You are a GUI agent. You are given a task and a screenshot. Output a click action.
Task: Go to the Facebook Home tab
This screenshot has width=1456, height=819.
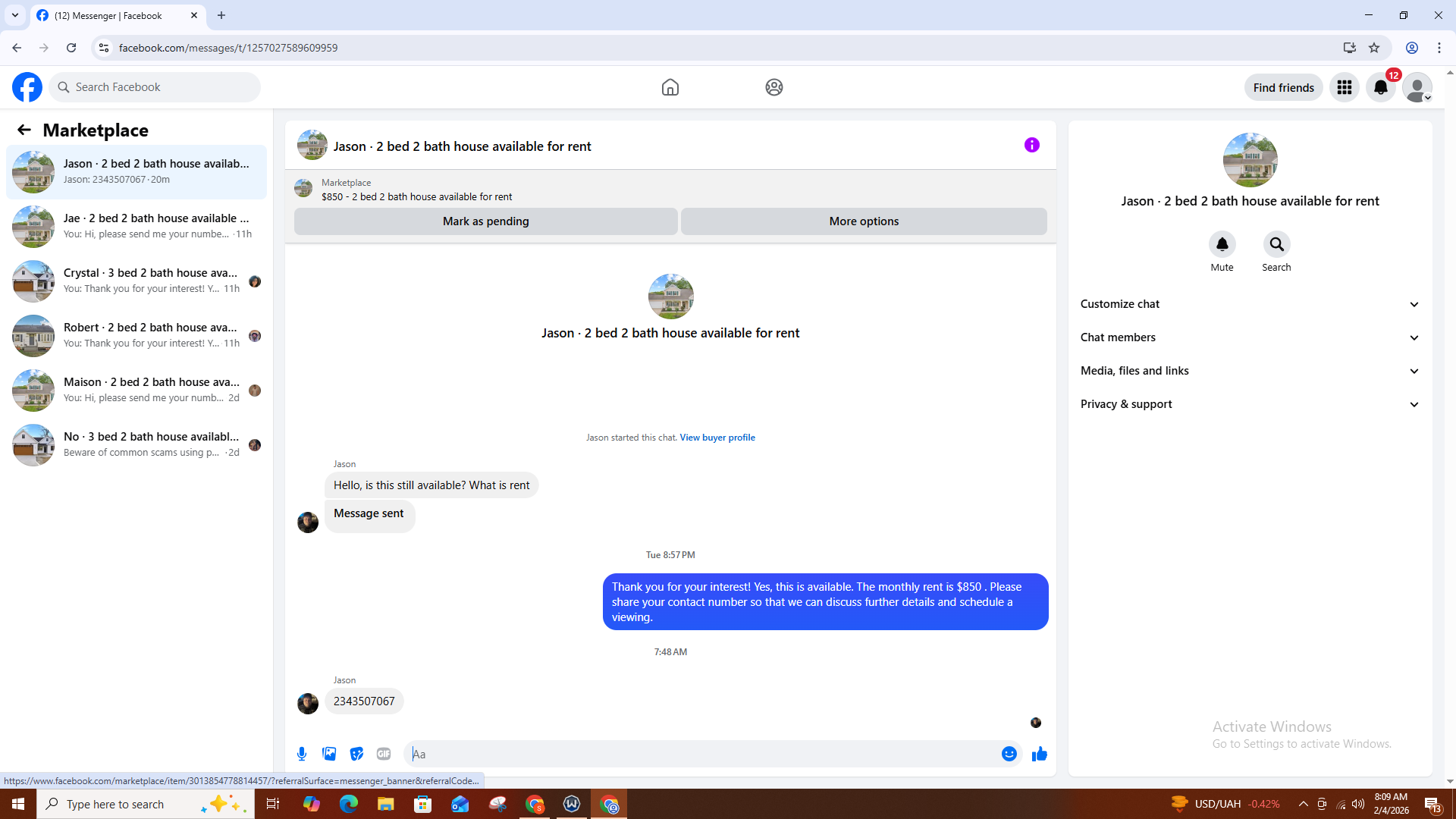[x=670, y=87]
